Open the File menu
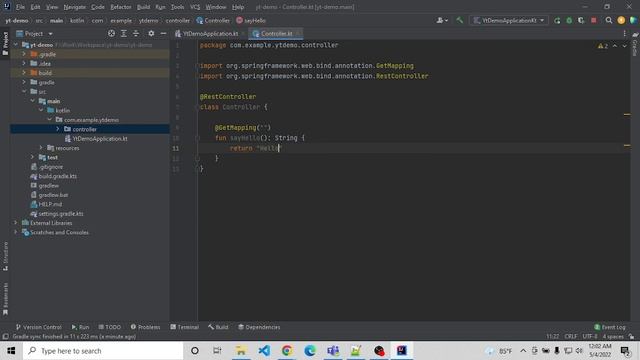The image size is (640, 360). tap(20, 7)
